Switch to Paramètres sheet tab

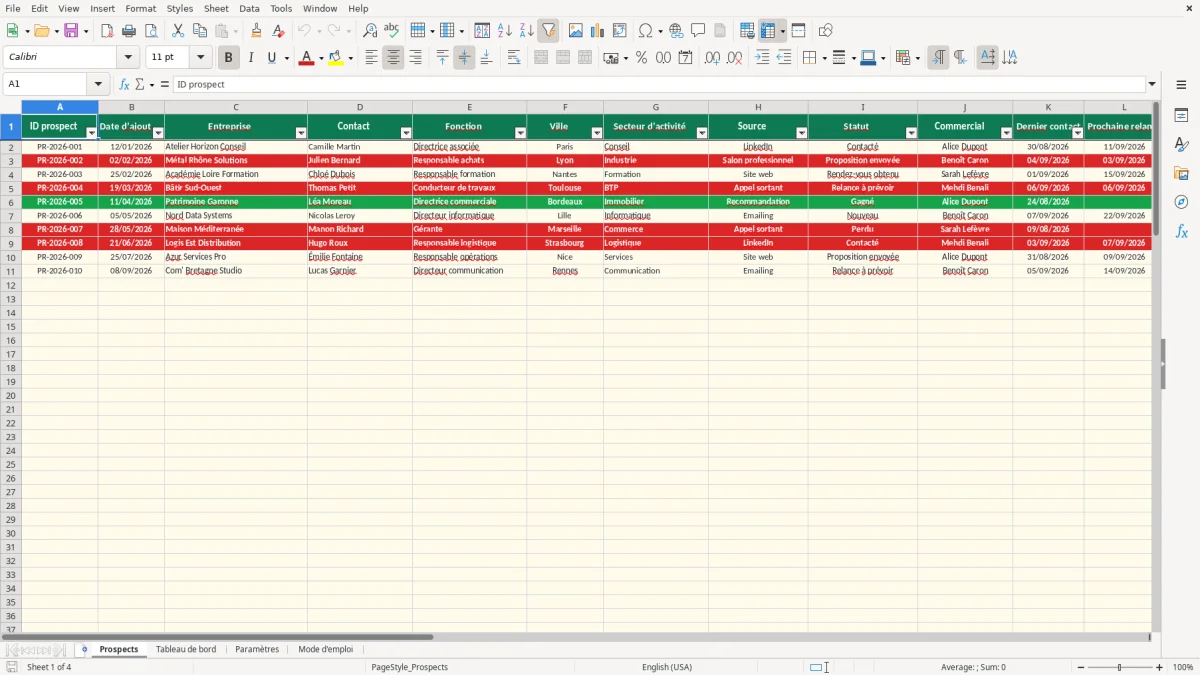coord(257,650)
